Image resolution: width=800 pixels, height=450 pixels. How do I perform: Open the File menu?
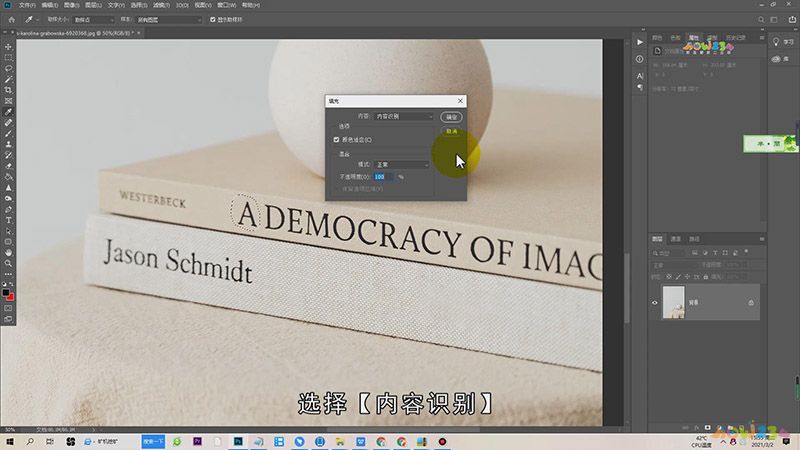coord(27,5)
